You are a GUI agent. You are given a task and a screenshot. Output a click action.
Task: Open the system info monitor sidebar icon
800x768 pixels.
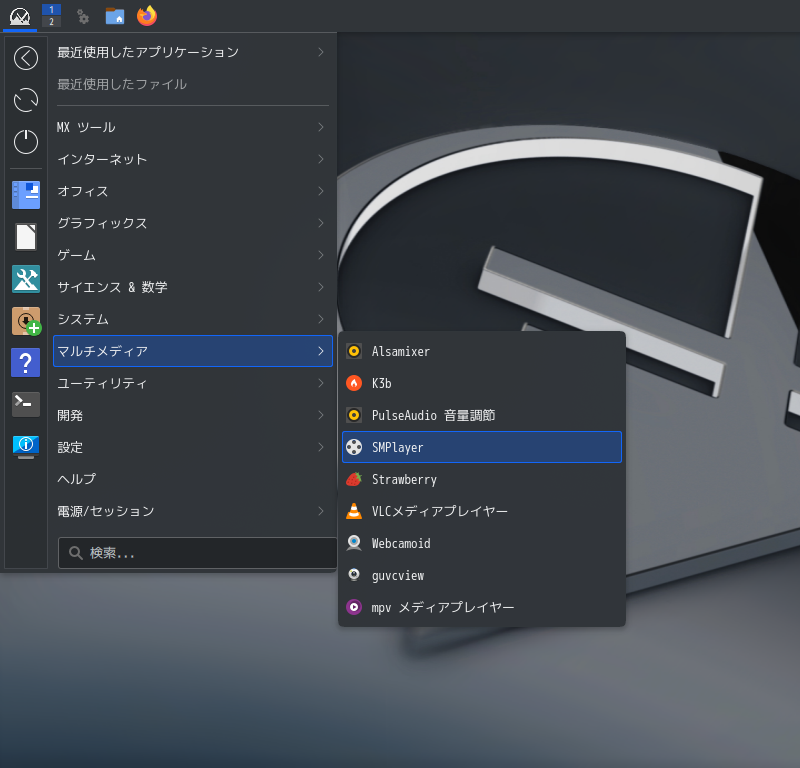pyautogui.click(x=26, y=447)
